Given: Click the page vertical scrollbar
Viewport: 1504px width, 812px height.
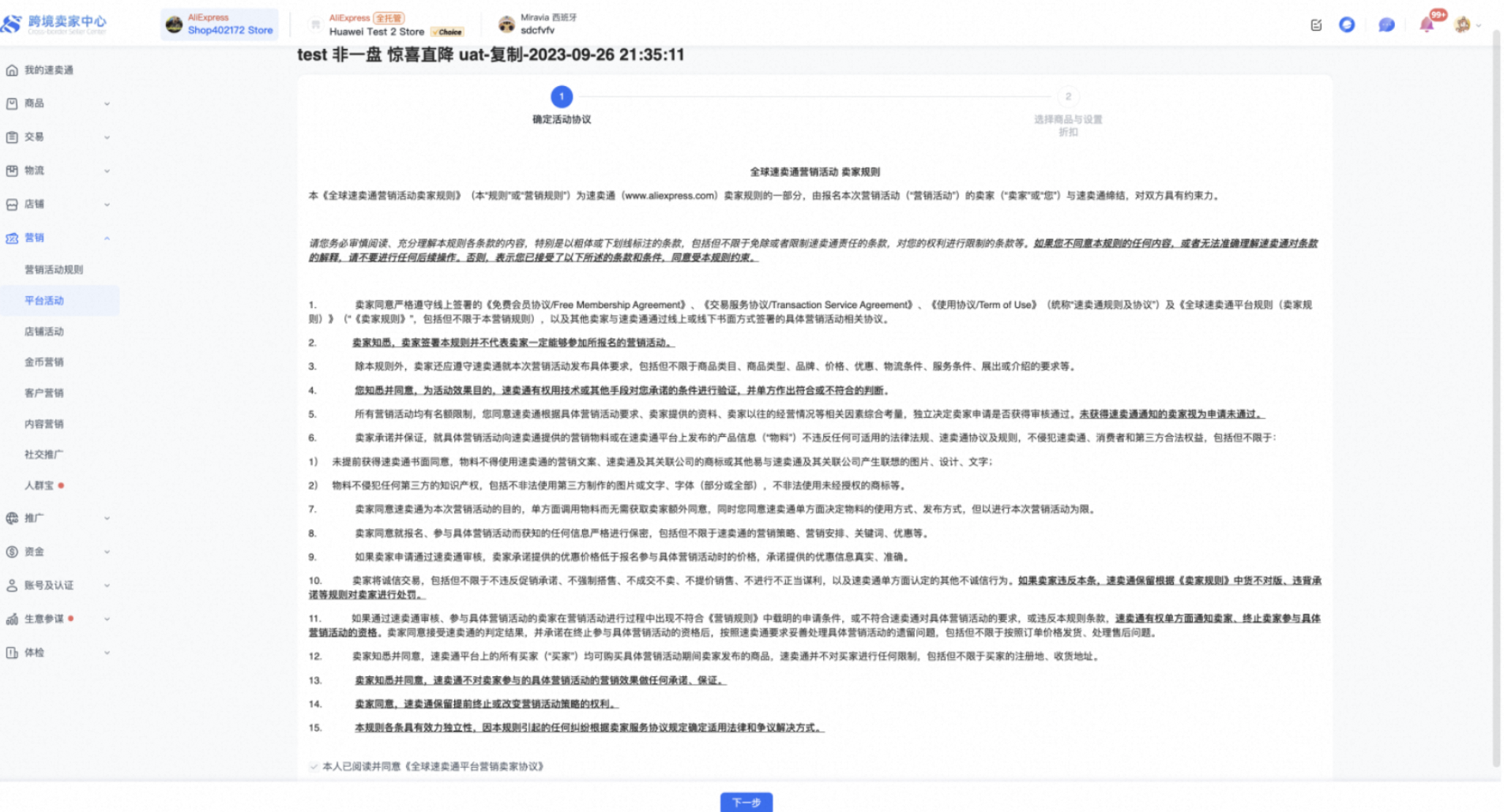Looking at the screenshot, I should click(1495, 395).
